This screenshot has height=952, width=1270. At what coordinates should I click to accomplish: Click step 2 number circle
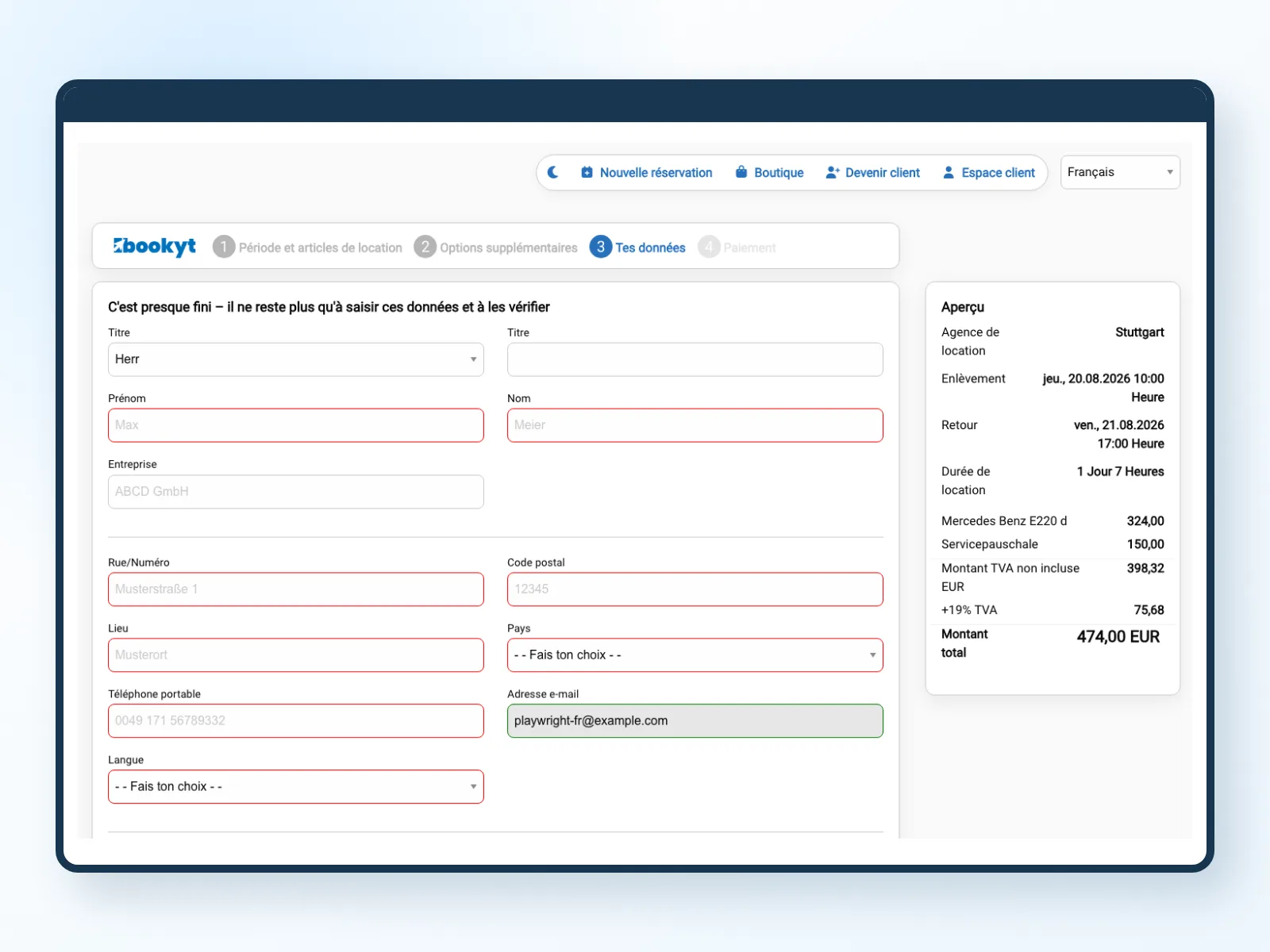pos(425,247)
